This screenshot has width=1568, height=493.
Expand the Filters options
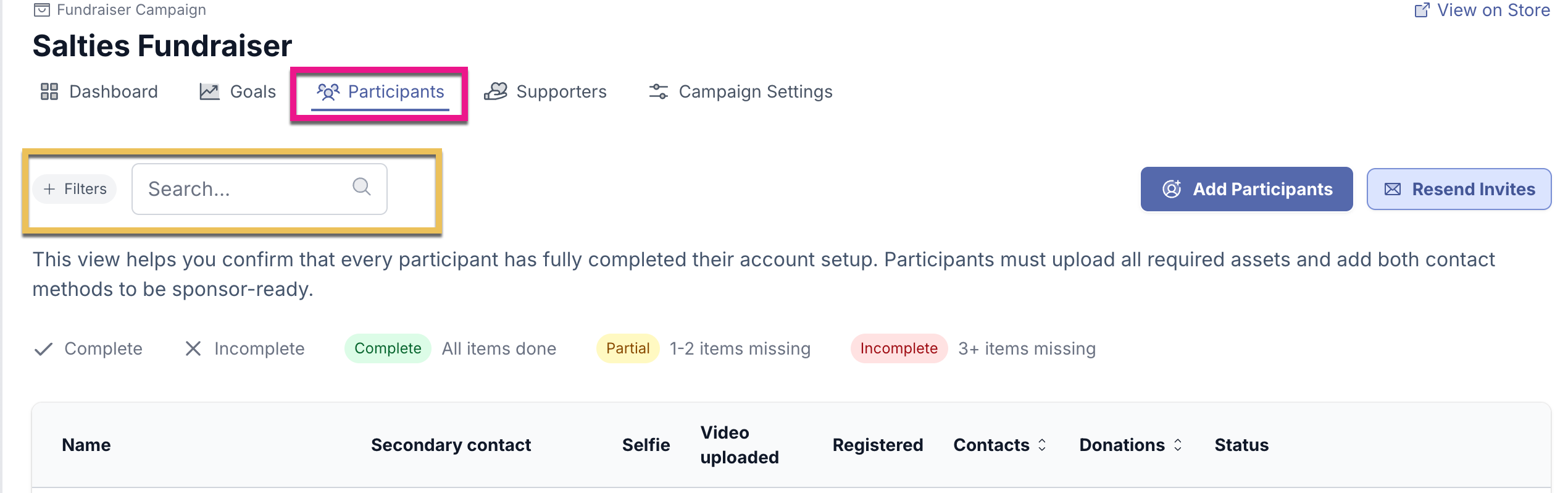point(75,189)
